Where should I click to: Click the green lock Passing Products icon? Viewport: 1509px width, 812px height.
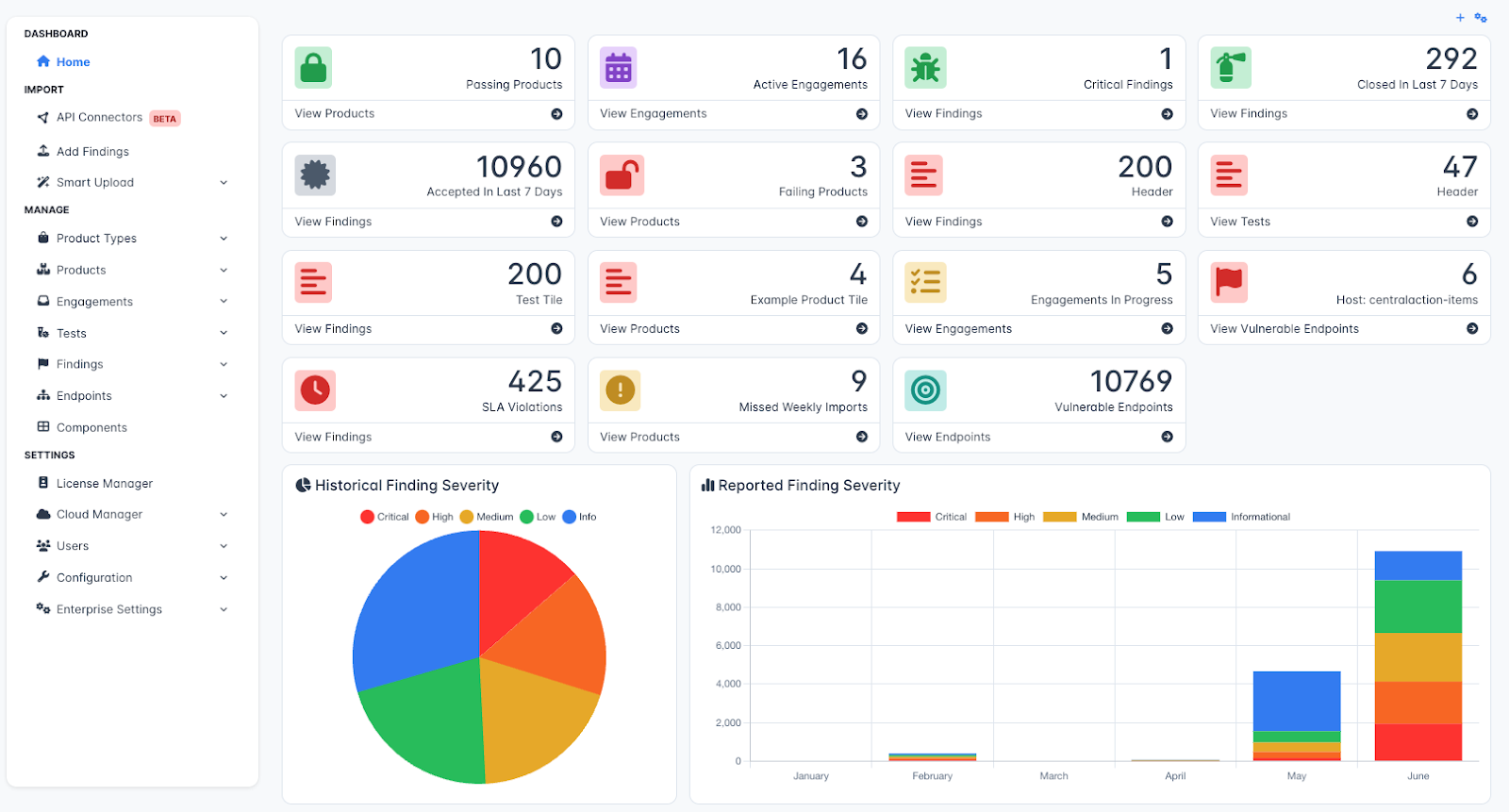coord(313,68)
